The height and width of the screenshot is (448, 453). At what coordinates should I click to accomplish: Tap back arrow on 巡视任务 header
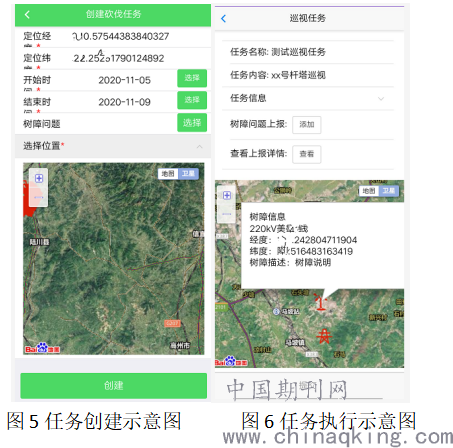click(x=224, y=19)
